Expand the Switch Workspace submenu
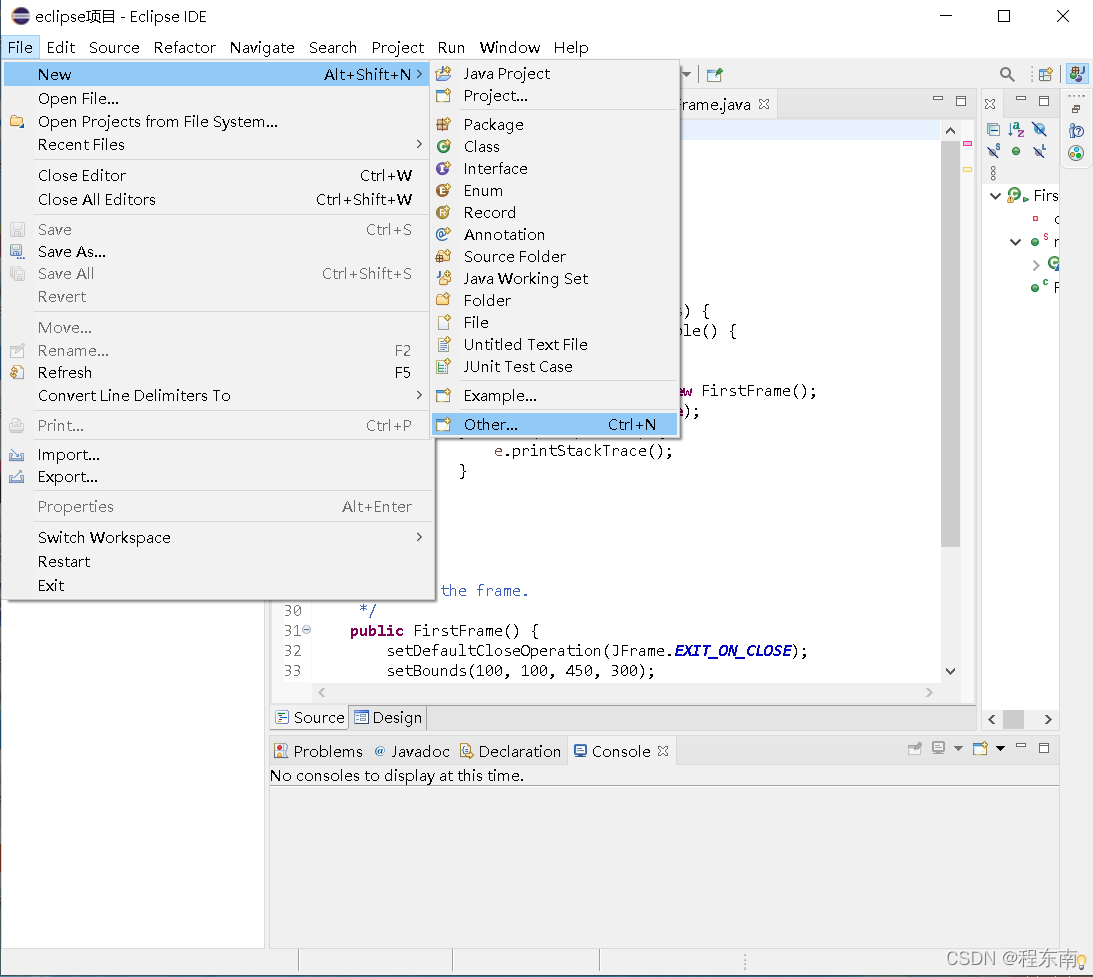The height and width of the screenshot is (977, 1093). (419, 537)
